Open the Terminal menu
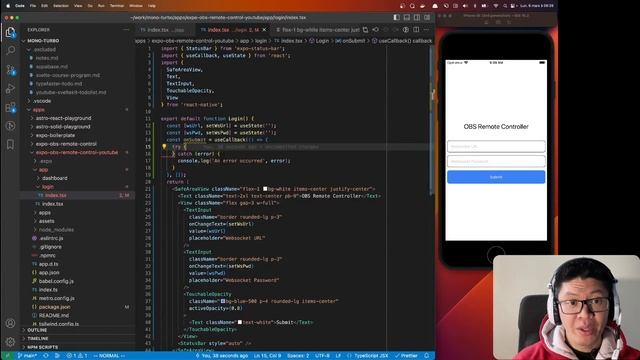The image size is (640, 360). [117, 6]
